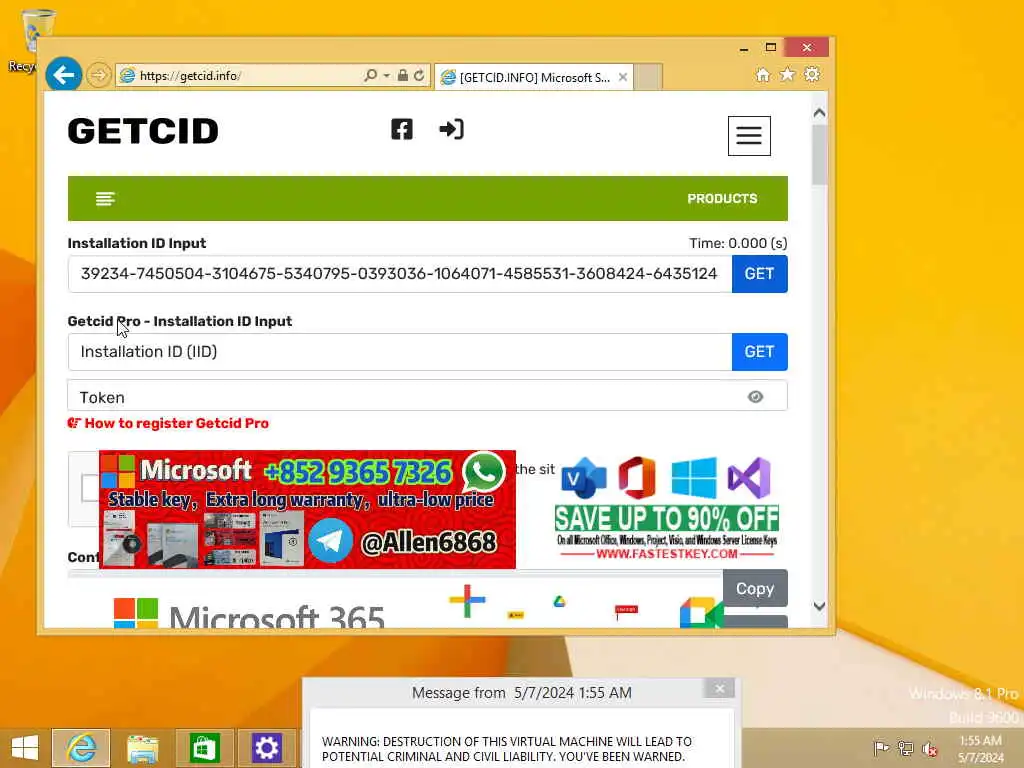Image resolution: width=1024 pixels, height=768 pixels.
Task: Click the taskbar clock showing 1:55 AM
Action: (981, 748)
